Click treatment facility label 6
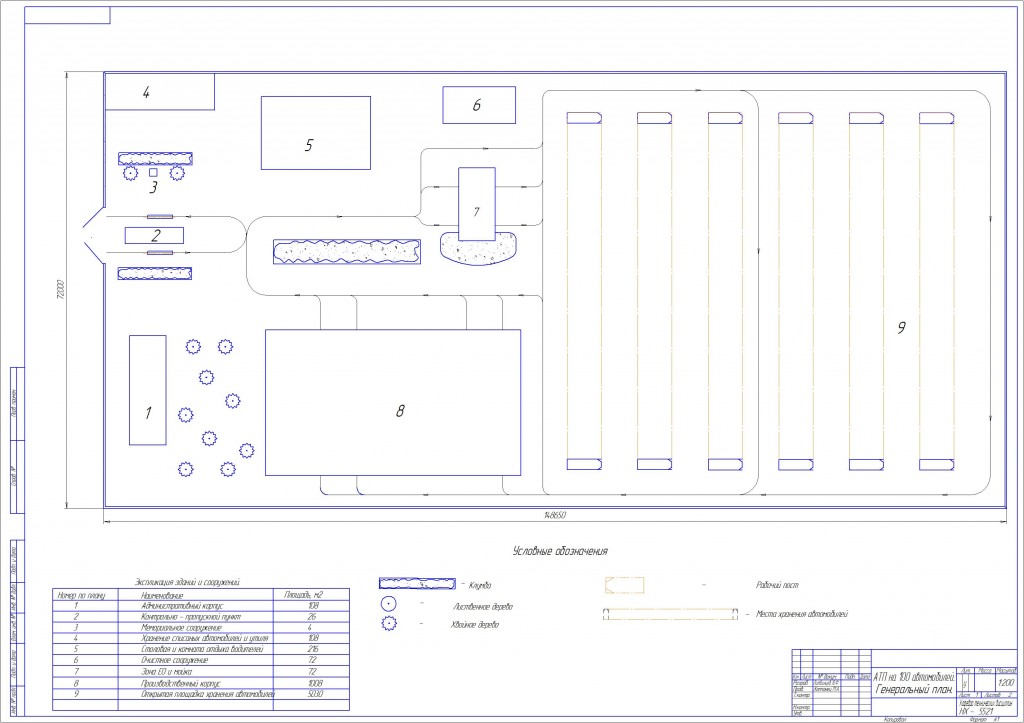 coord(477,104)
